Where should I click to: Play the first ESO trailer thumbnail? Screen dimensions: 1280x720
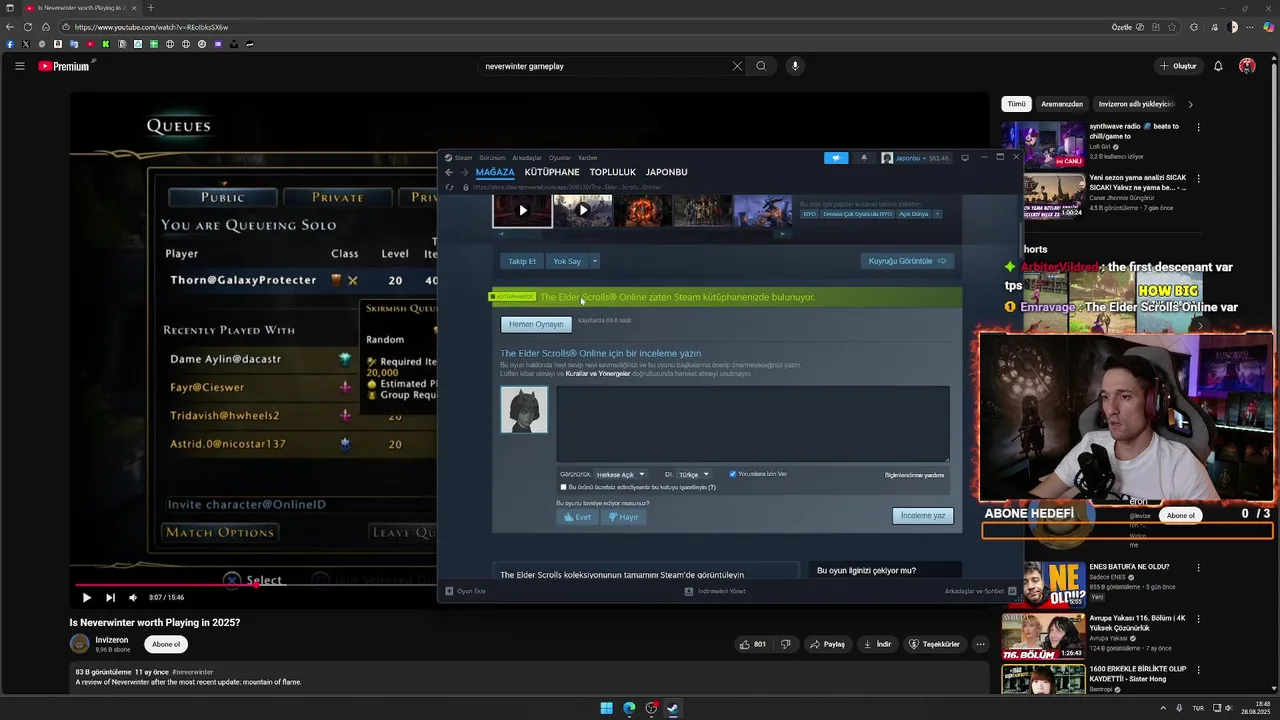point(522,210)
